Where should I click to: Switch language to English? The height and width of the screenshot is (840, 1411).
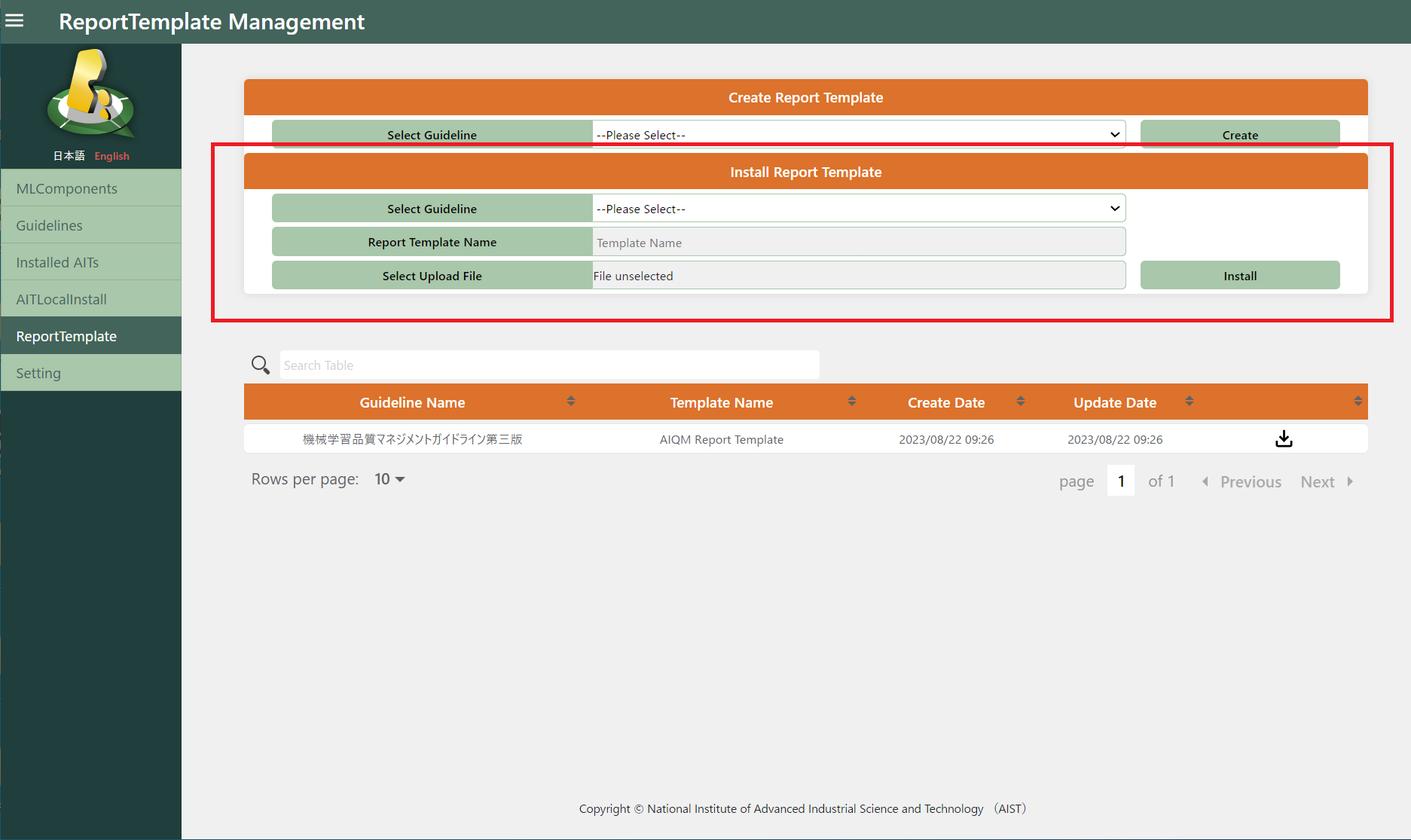click(111, 156)
